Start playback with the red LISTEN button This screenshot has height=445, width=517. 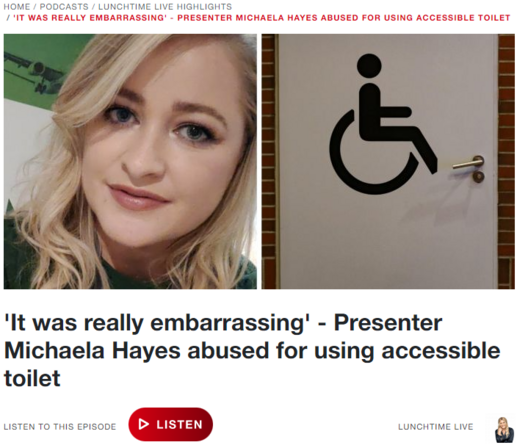coord(171,424)
